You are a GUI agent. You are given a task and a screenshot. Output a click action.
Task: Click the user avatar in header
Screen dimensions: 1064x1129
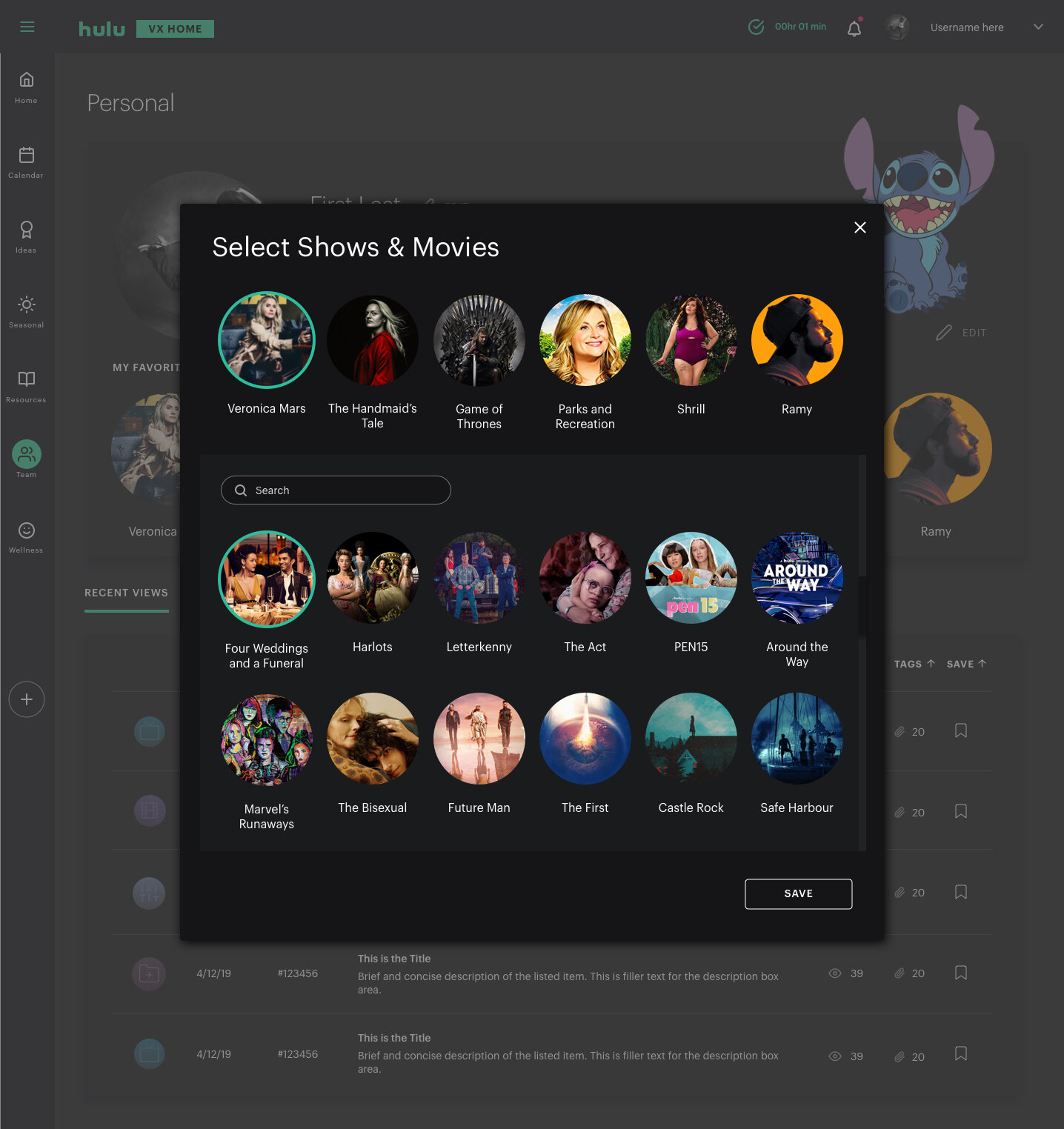click(x=897, y=27)
